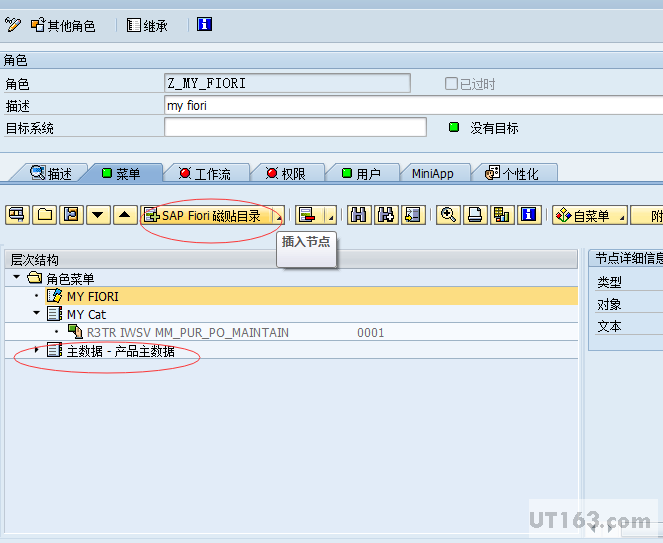663x543 pixels.
Task: Click the delete node icon with red minus
Action: (308, 215)
